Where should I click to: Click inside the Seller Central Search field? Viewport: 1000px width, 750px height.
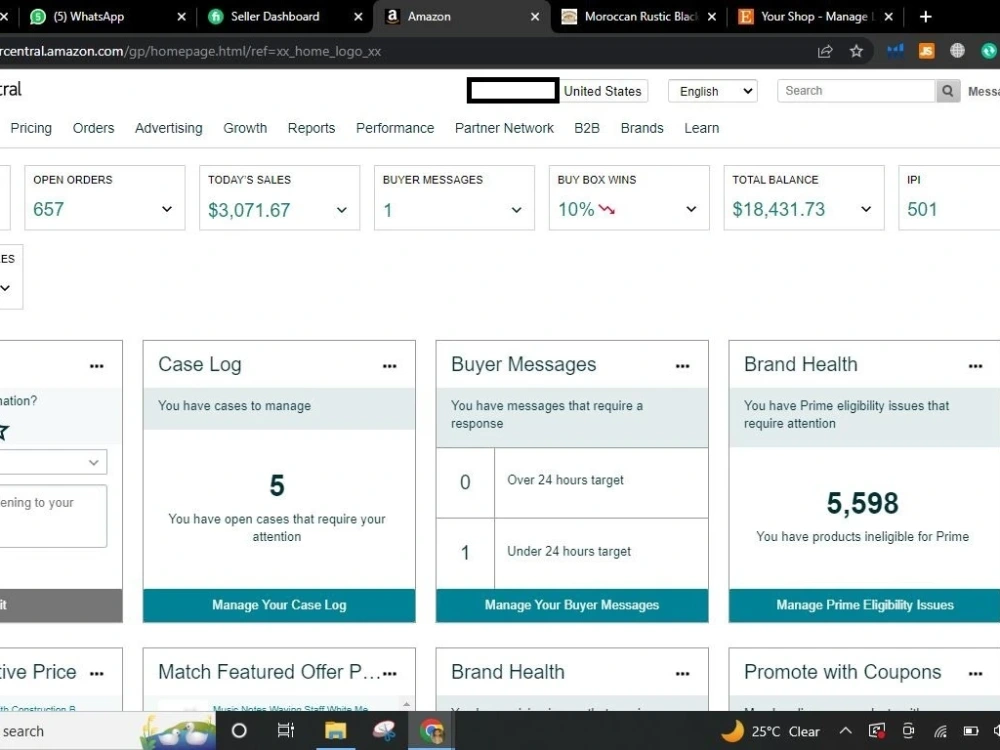[856, 91]
